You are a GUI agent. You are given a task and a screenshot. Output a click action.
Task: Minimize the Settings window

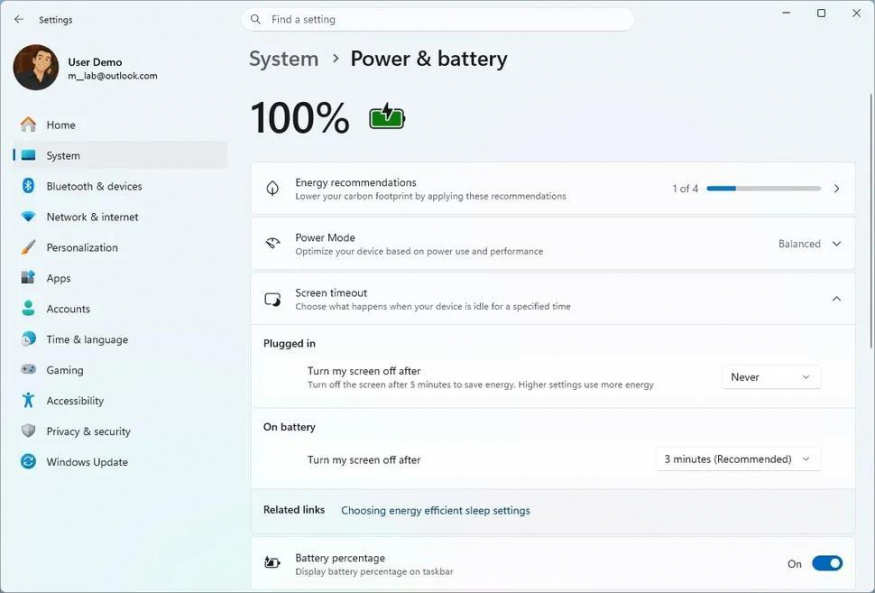click(x=786, y=13)
